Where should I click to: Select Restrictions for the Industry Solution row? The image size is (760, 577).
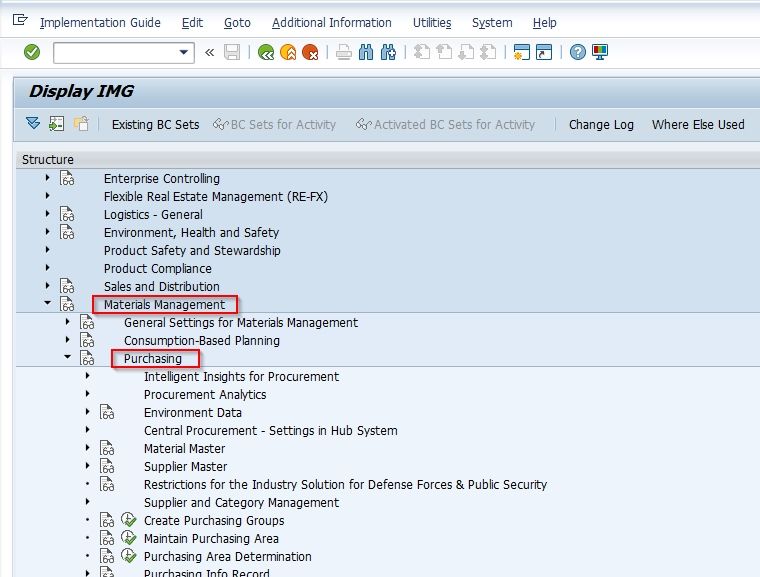[x=345, y=484]
